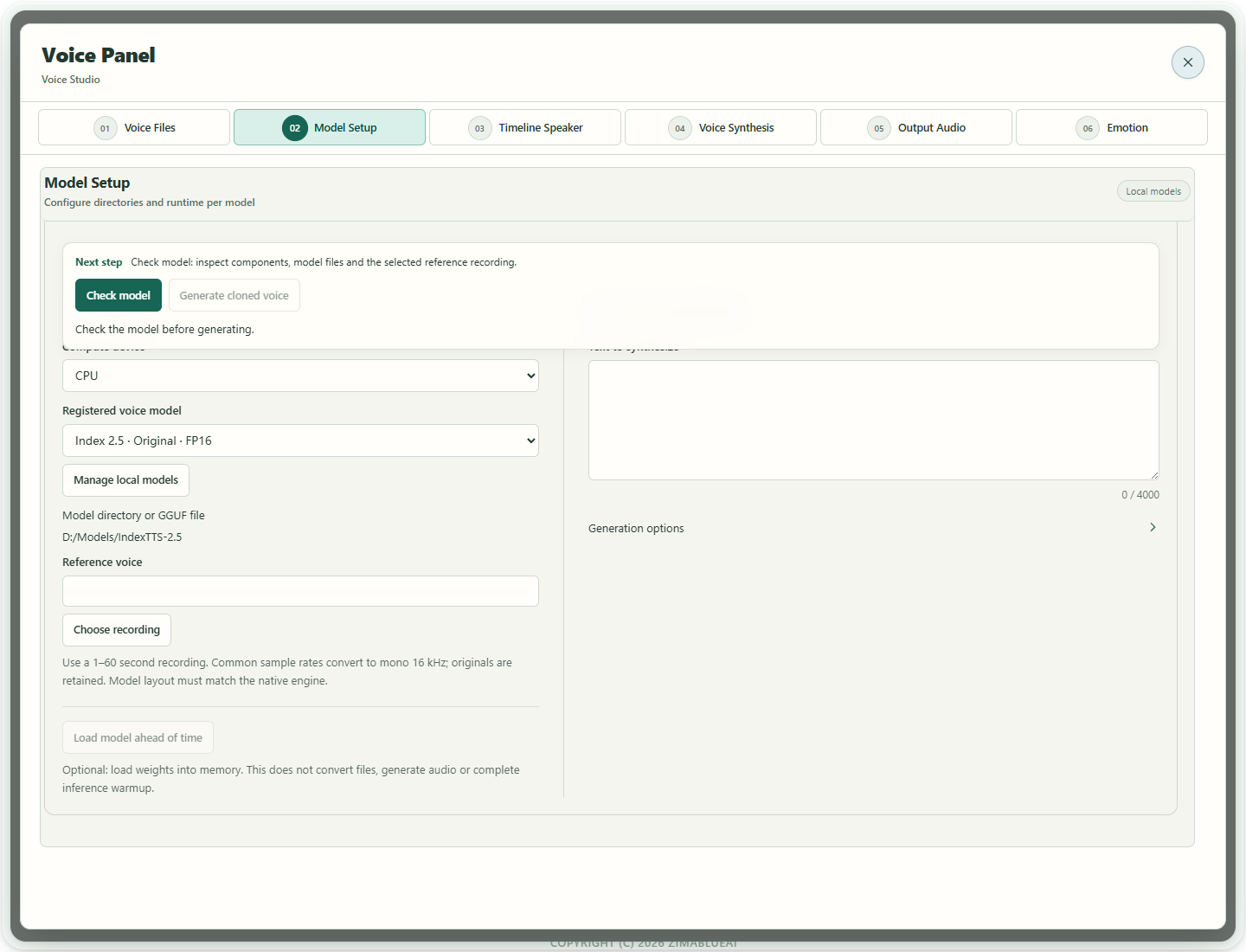1246x952 pixels.
Task: Open the compute device dropdown showing CPU
Action: tap(300, 376)
